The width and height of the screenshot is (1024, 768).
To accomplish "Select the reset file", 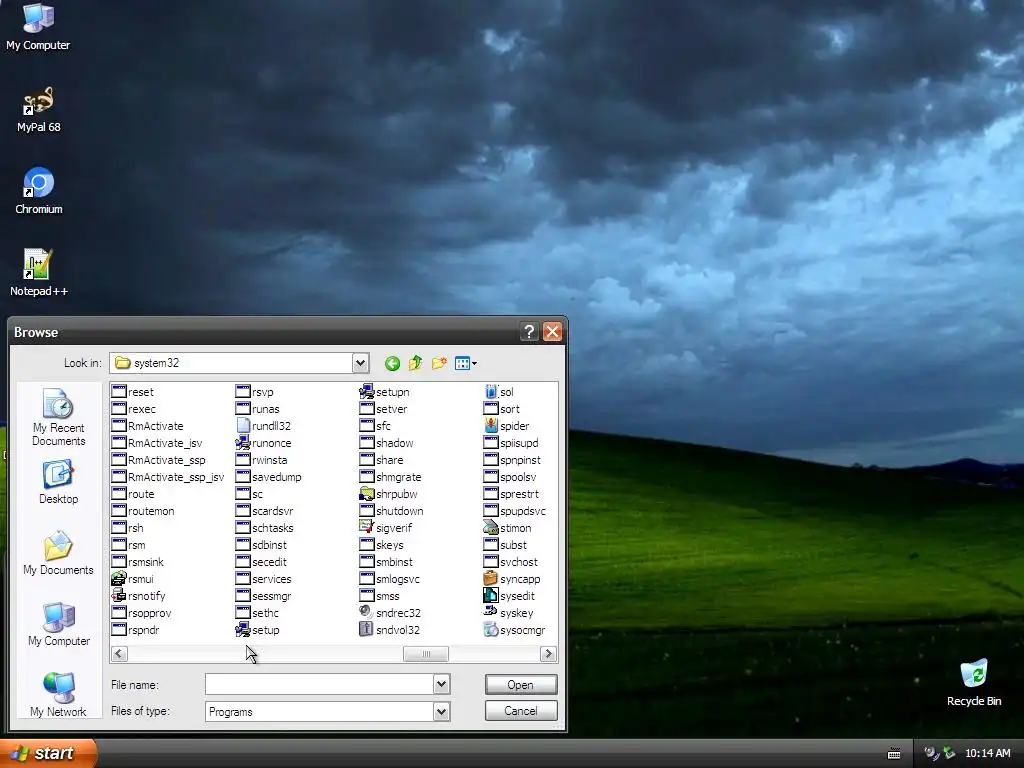I will point(133,392).
